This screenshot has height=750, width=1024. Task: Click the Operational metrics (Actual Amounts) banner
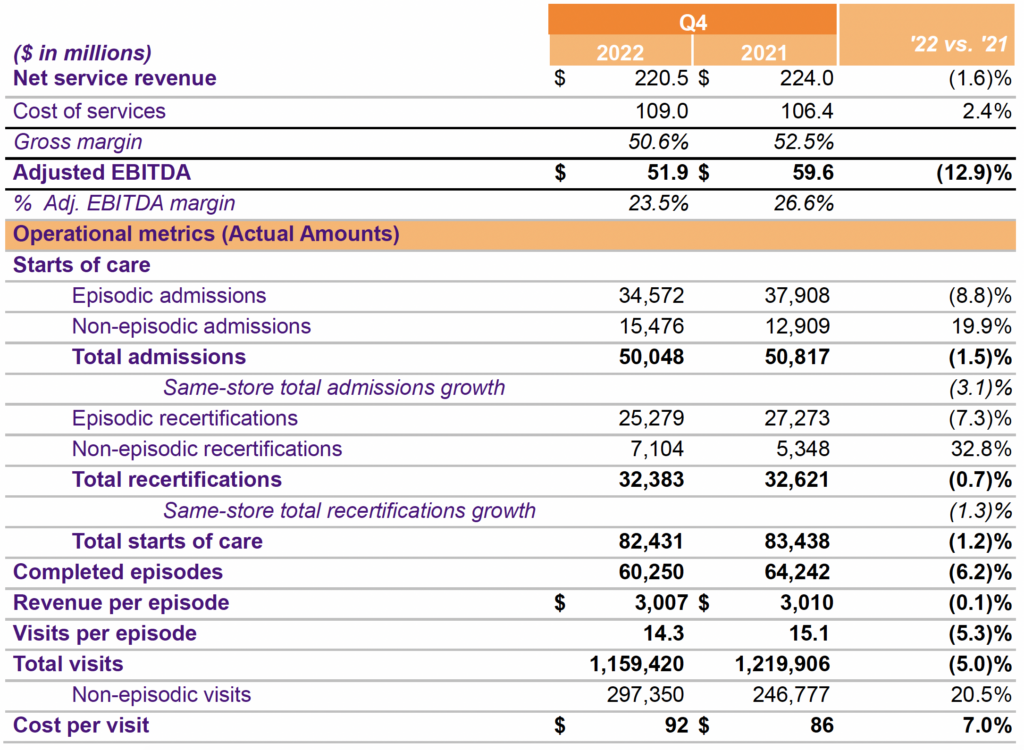206,235
